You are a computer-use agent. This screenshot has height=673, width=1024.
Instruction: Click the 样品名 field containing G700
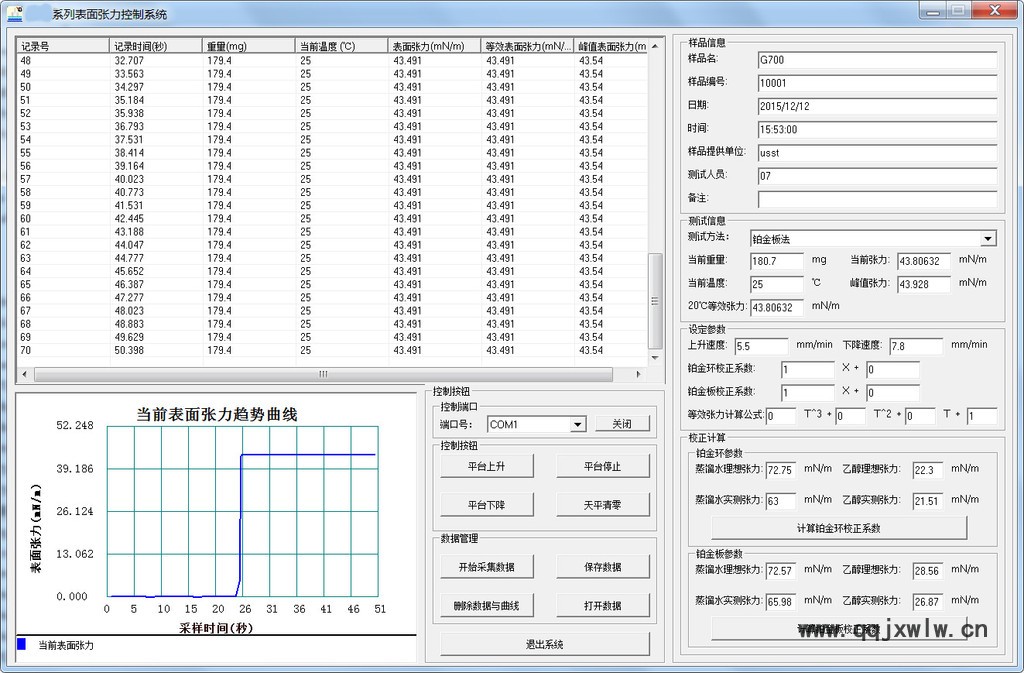point(877,60)
